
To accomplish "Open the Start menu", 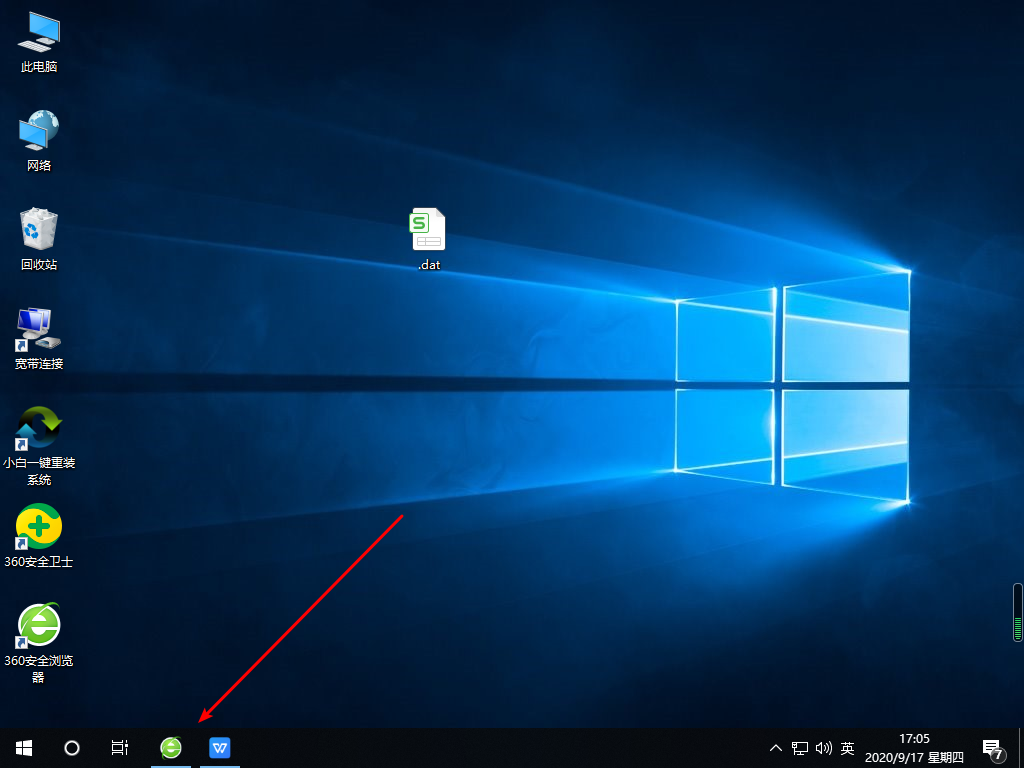I will tap(23, 747).
